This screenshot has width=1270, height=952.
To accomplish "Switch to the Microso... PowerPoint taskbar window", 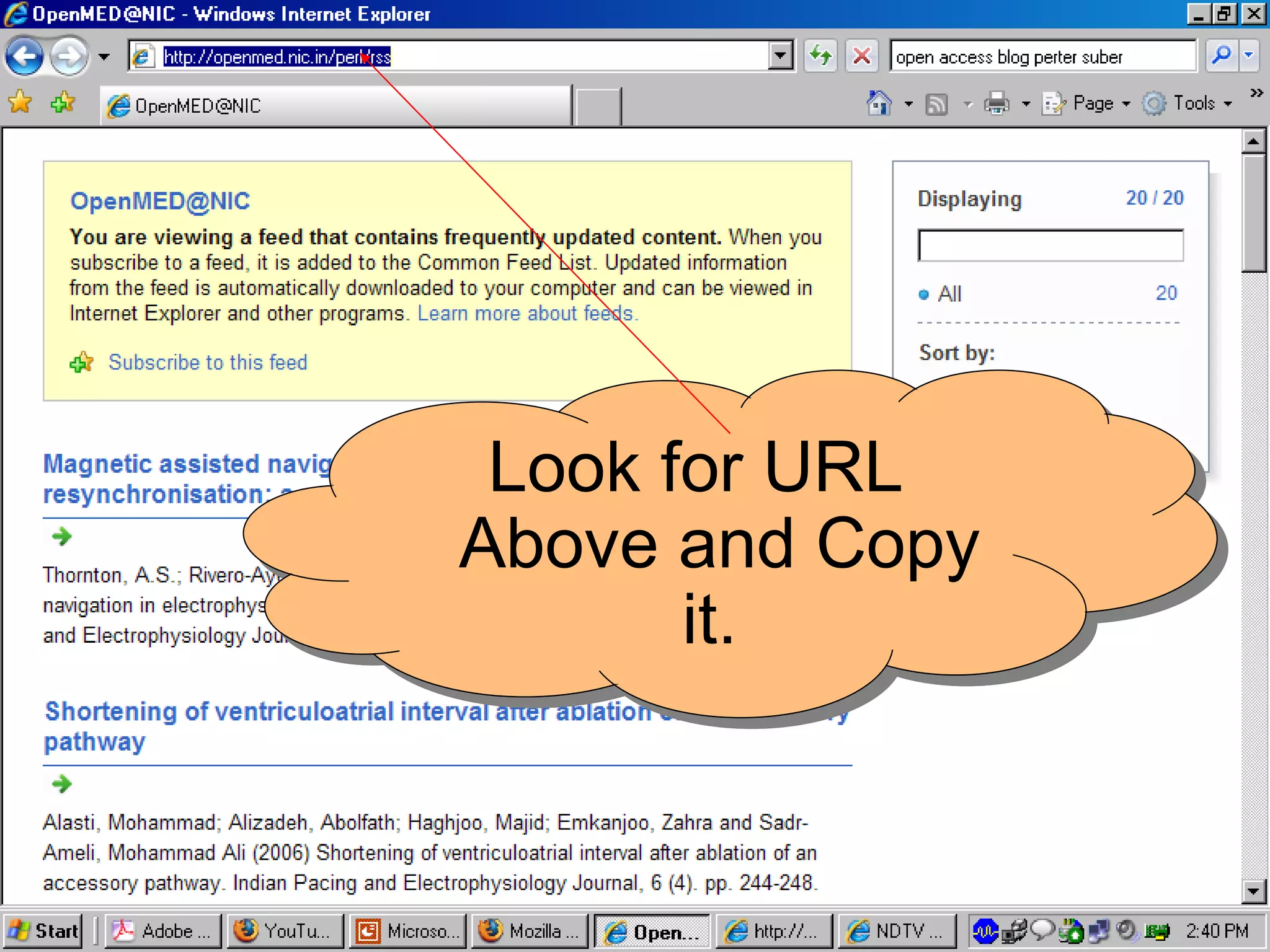I will click(x=407, y=931).
